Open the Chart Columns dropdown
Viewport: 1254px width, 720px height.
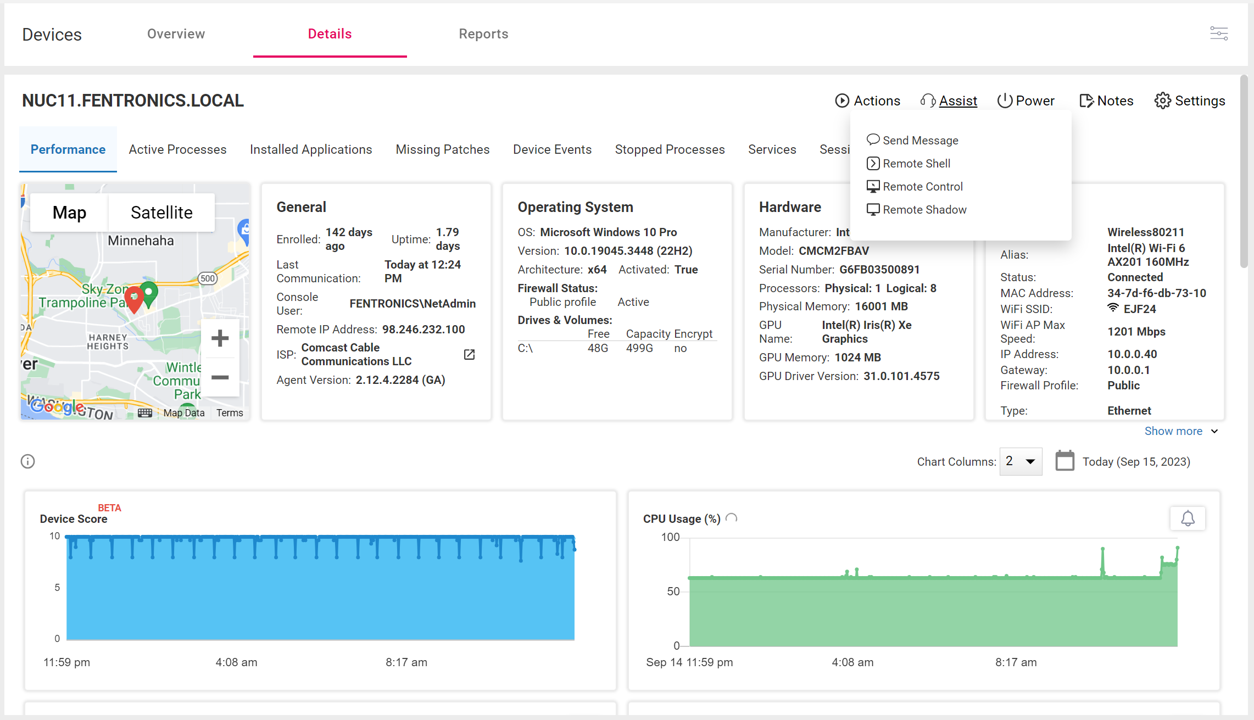point(1020,461)
